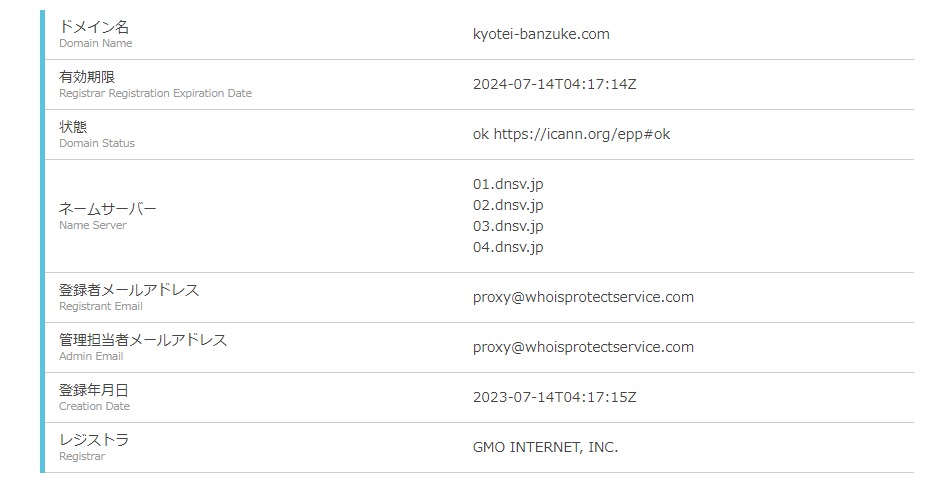This screenshot has height=495, width=939.
Task: Click the ネームサーバー row label
Action: (x=108, y=209)
